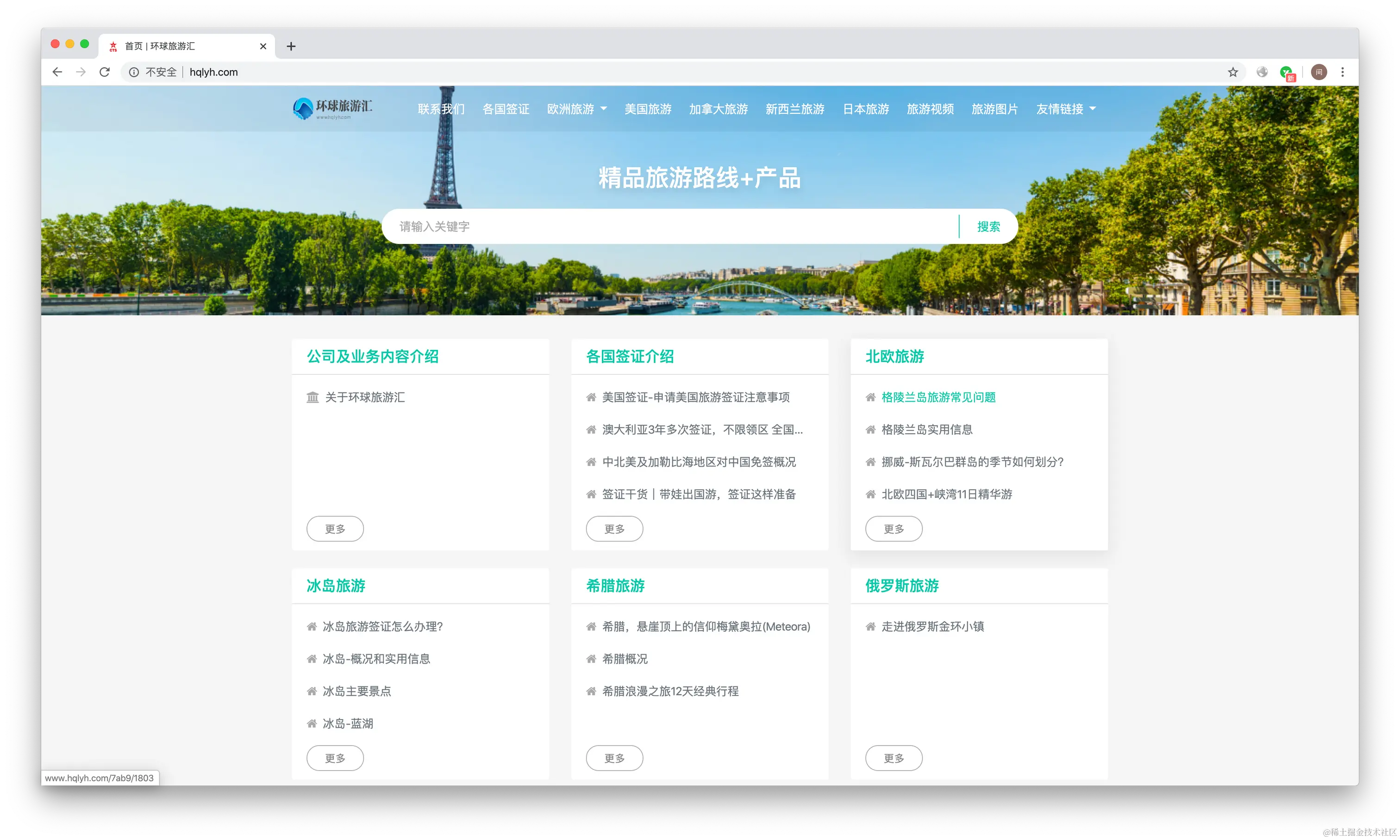
Task: Select the 旅游视频 nav item
Action: (930, 109)
